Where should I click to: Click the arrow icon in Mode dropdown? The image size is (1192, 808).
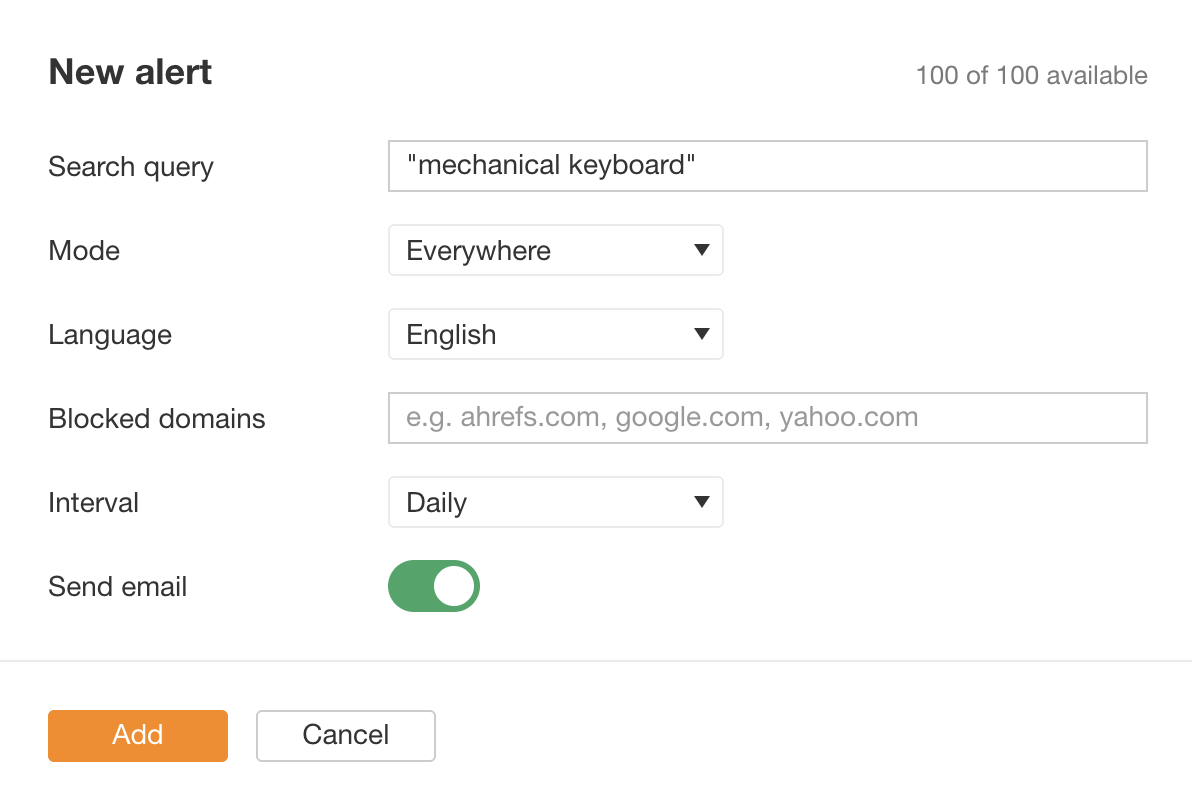[702, 250]
